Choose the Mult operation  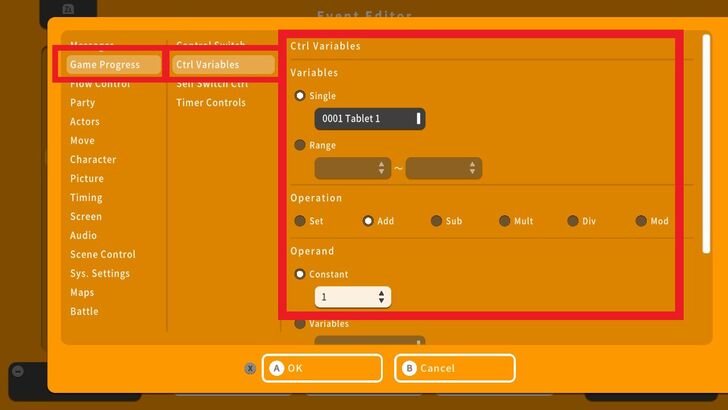point(504,221)
